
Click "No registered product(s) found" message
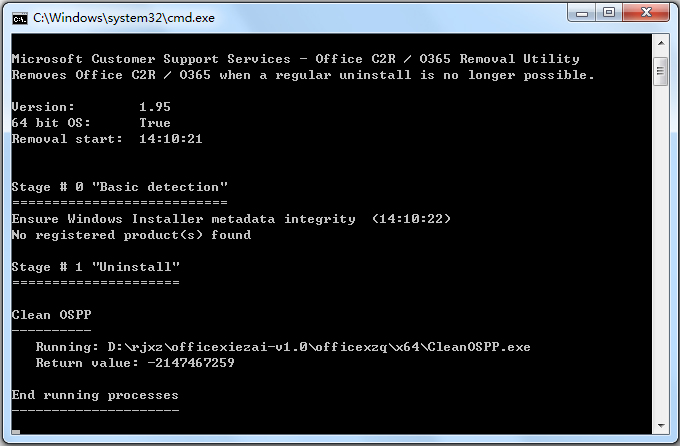(x=131, y=235)
